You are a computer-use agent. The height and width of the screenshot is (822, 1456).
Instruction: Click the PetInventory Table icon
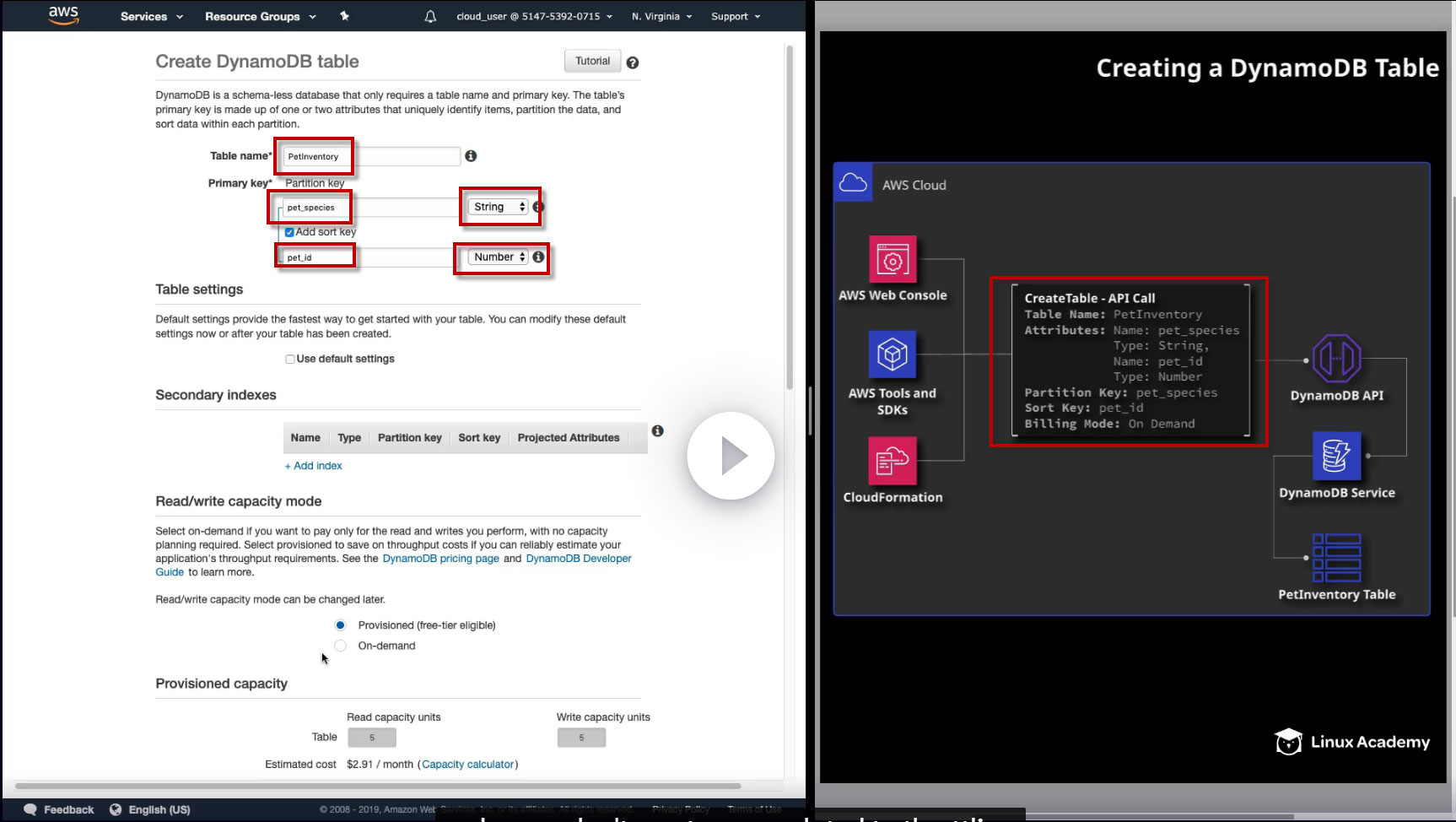pyautogui.click(x=1336, y=558)
